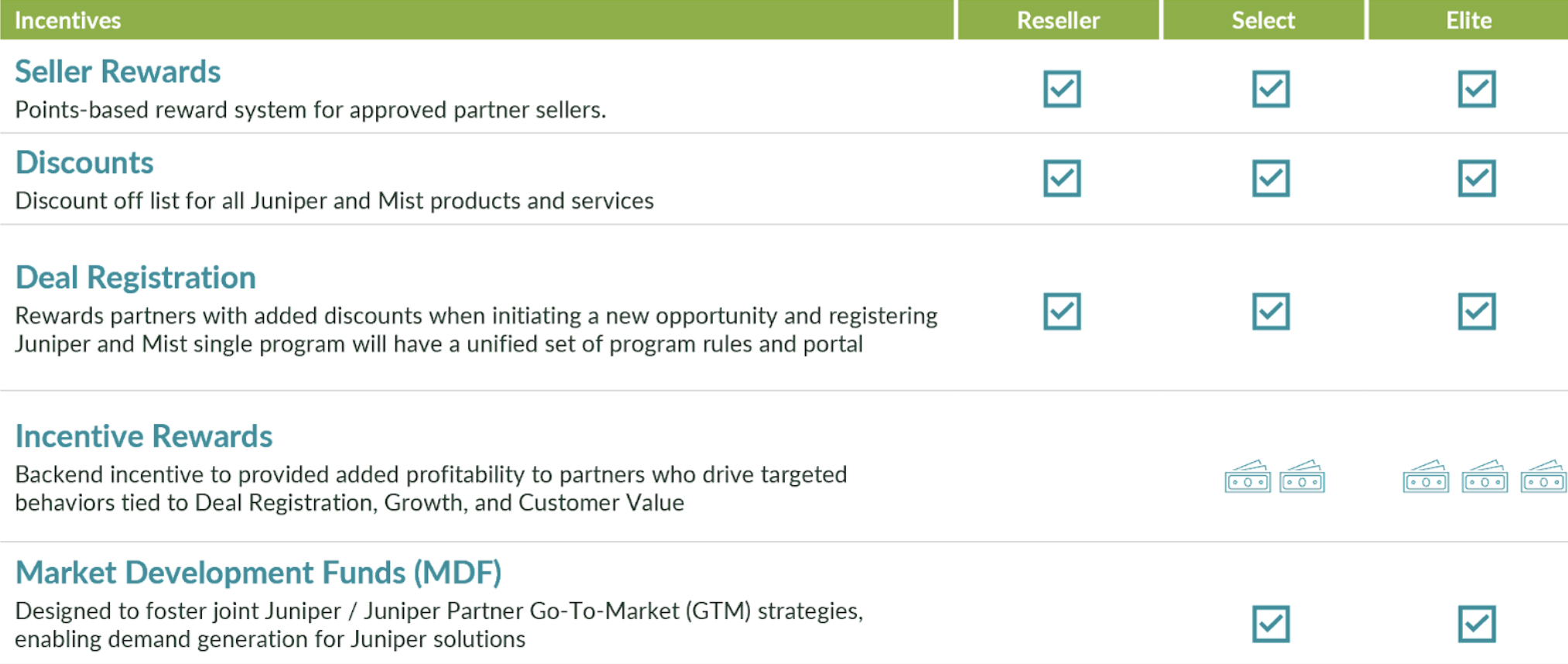The height and width of the screenshot is (664, 1568).
Task: Open the Seller Rewards heading link
Action: pyautogui.click(x=118, y=72)
